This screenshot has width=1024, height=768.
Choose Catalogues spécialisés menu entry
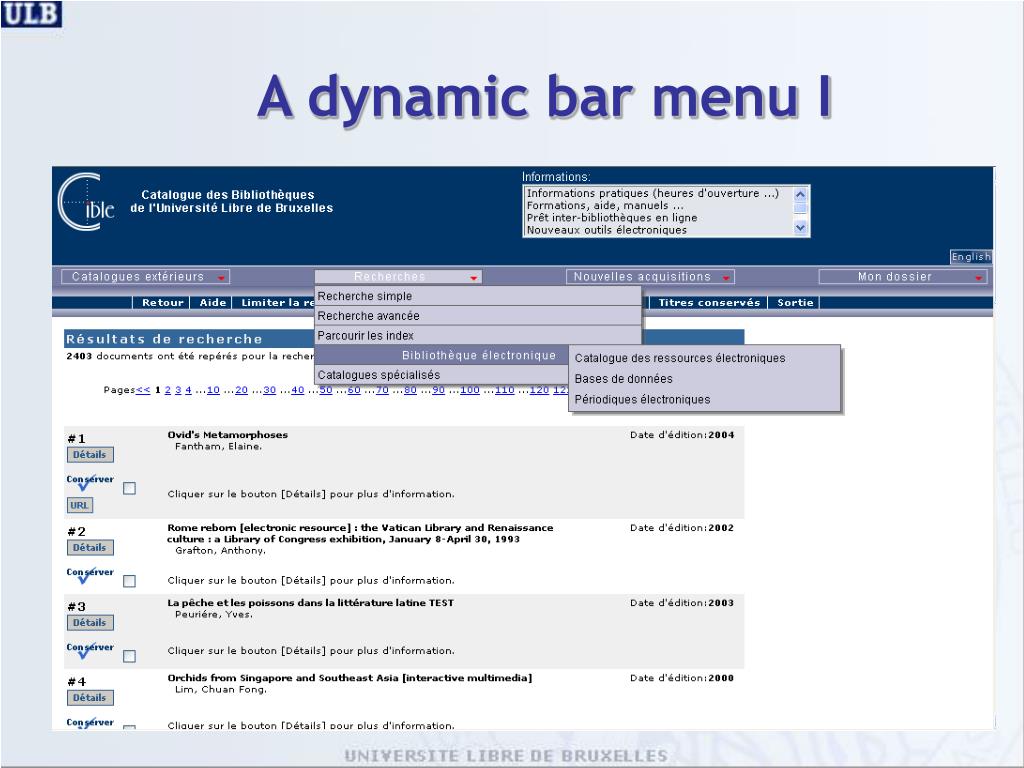pos(442,375)
